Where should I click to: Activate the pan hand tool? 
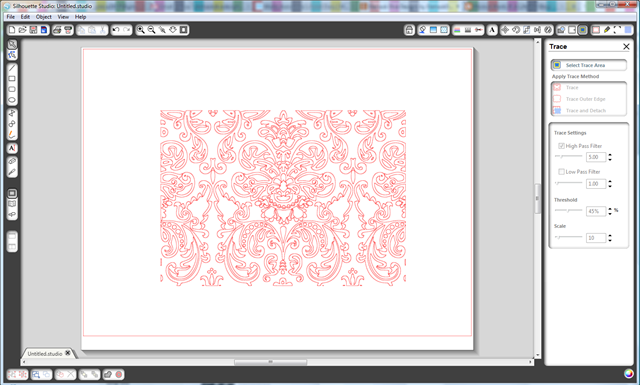click(173, 30)
